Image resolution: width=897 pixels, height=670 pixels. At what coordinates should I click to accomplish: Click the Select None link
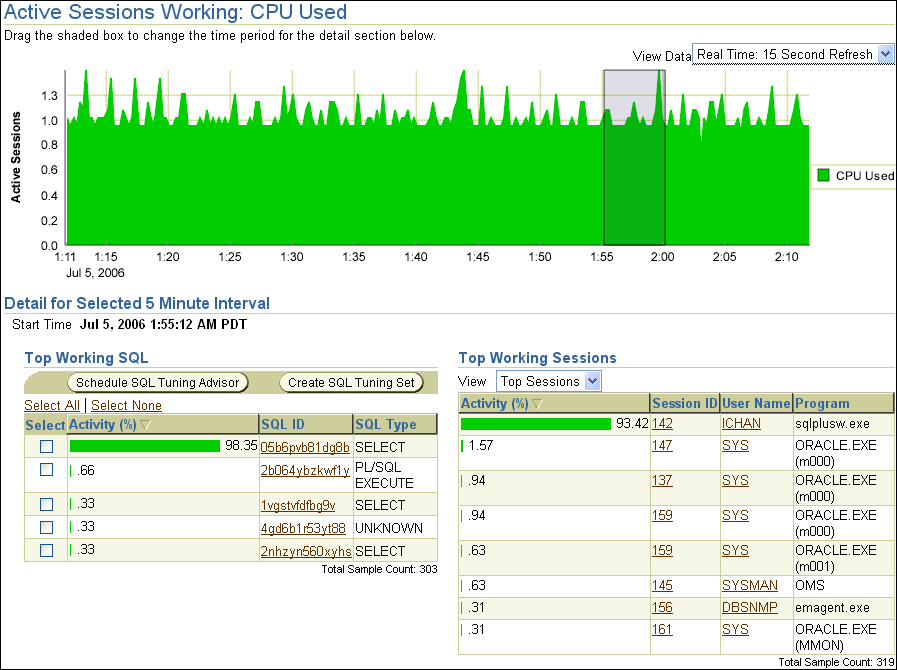coord(127,405)
